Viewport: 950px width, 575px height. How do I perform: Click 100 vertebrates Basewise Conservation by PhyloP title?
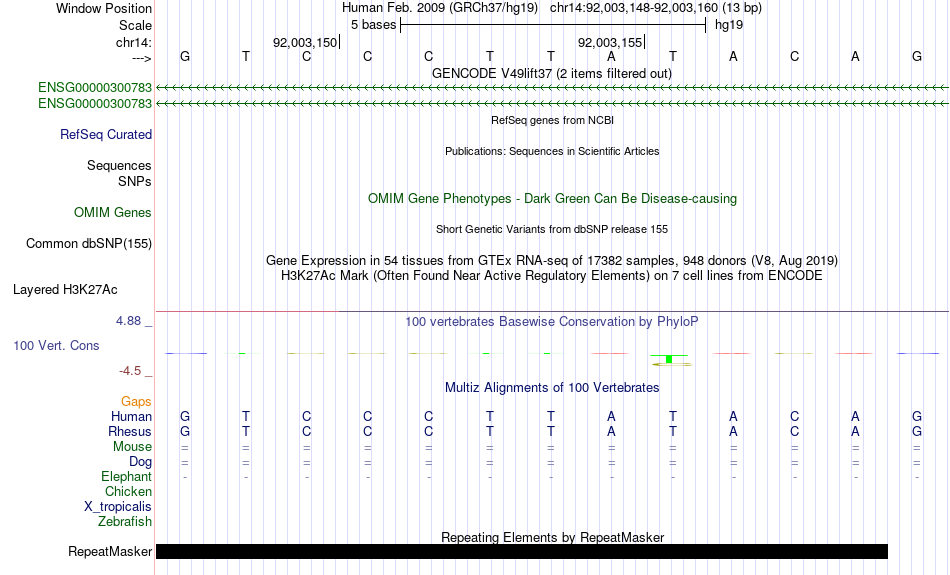552,322
